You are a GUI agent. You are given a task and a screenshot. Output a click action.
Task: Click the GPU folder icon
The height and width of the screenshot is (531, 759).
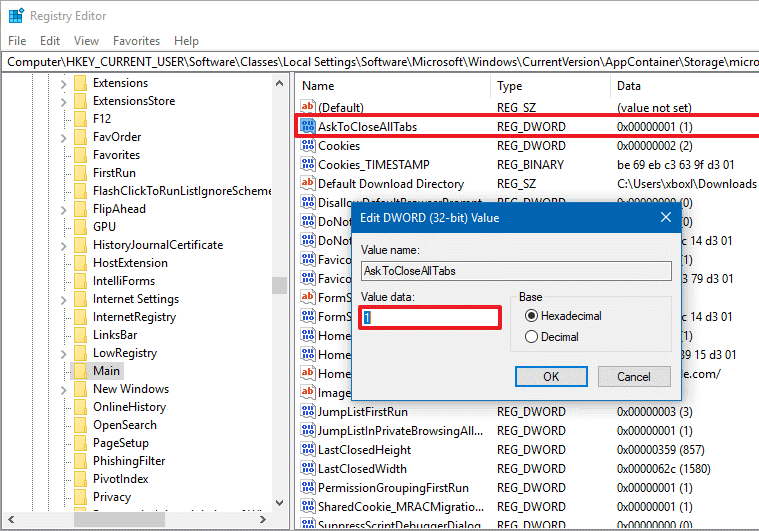coord(80,227)
